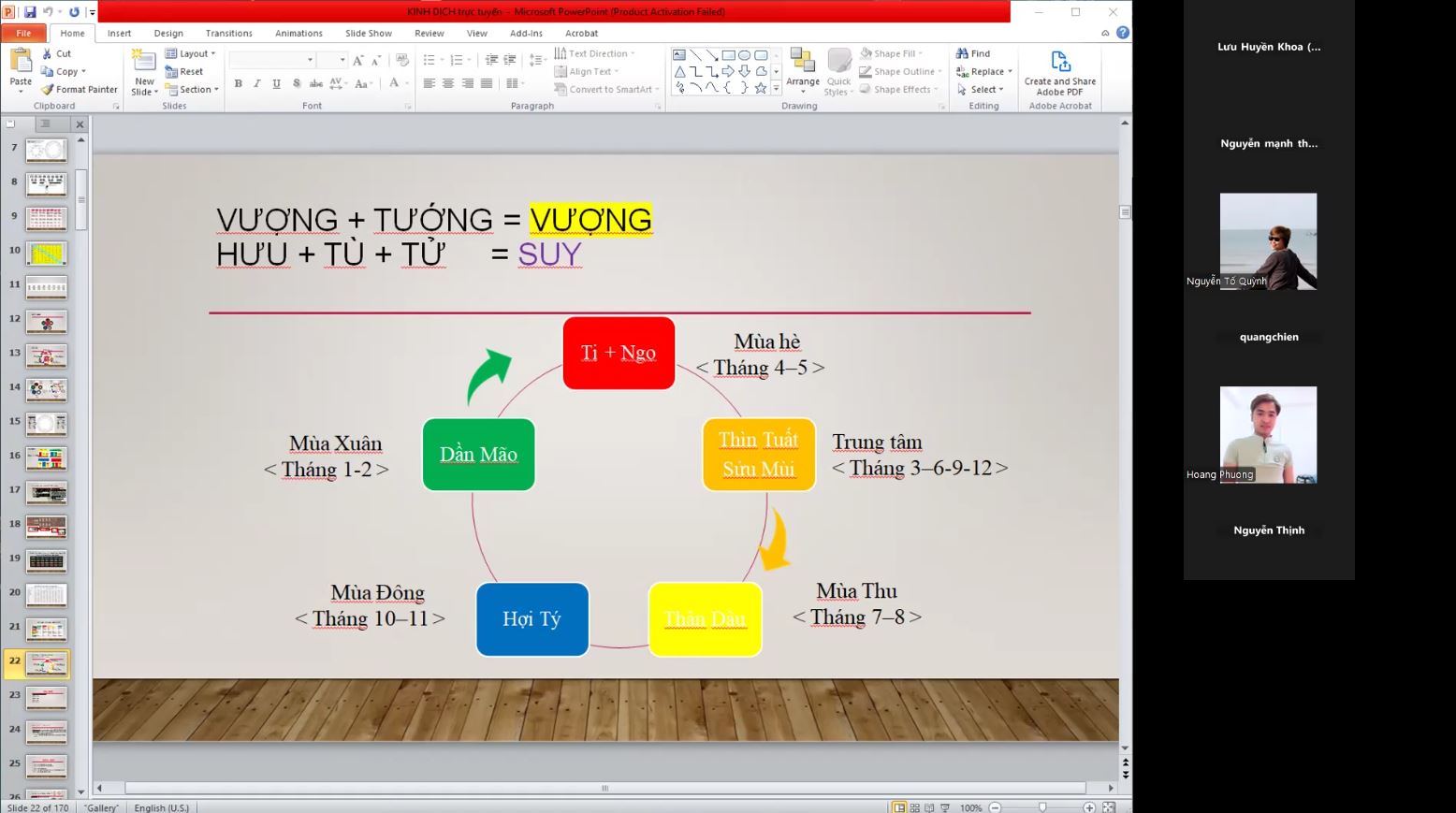Toggle Text Shadow formatting
This screenshot has width=1456, height=813.
click(297, 84)
